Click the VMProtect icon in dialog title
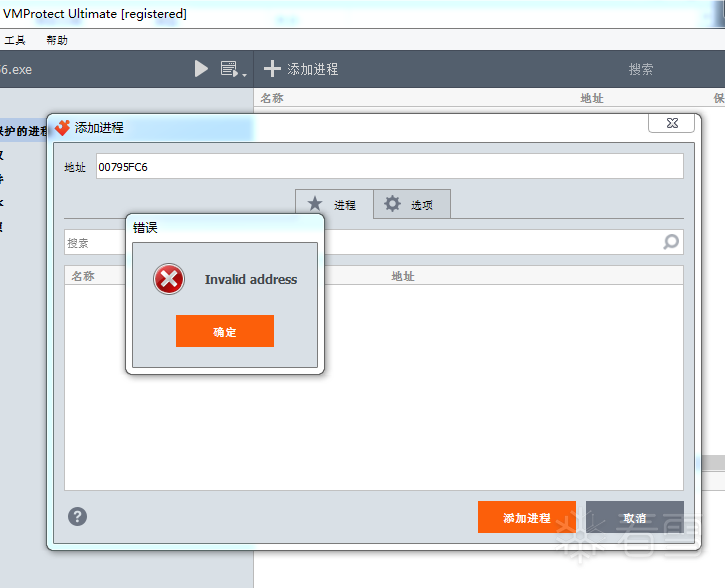The height and width of the screenshot is (588, 725). 62,128
